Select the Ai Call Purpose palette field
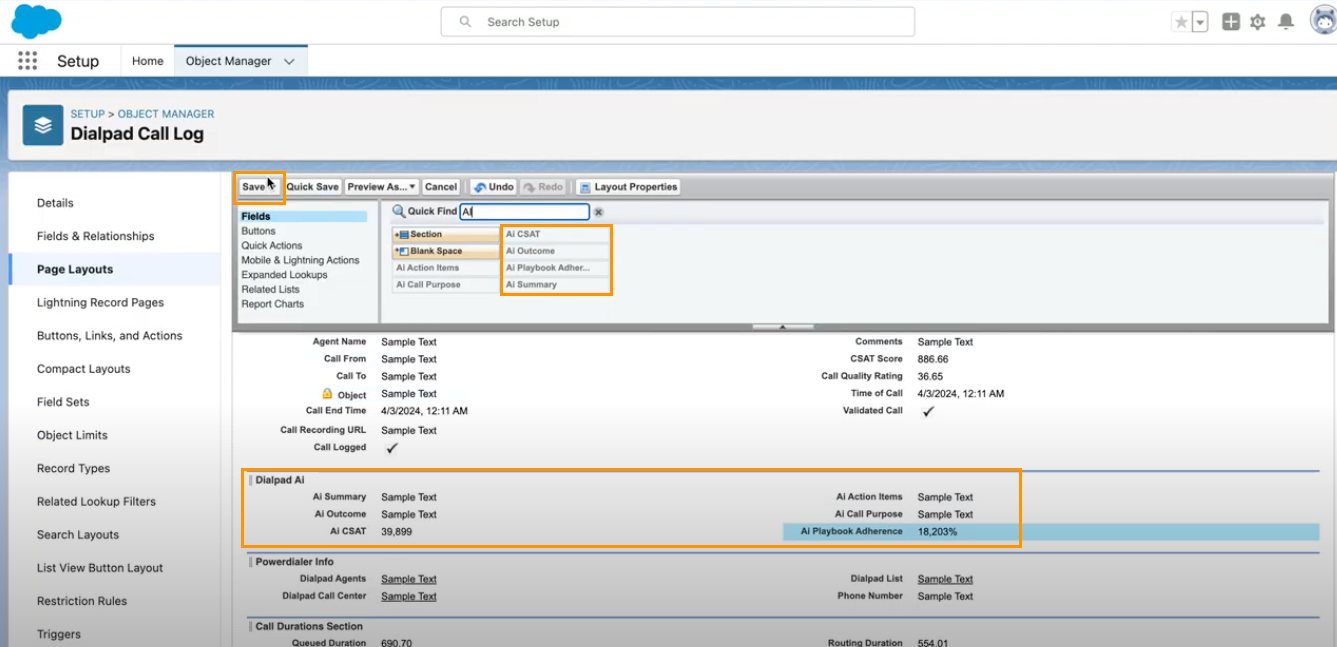1337x647 pixels. (446, 285)
